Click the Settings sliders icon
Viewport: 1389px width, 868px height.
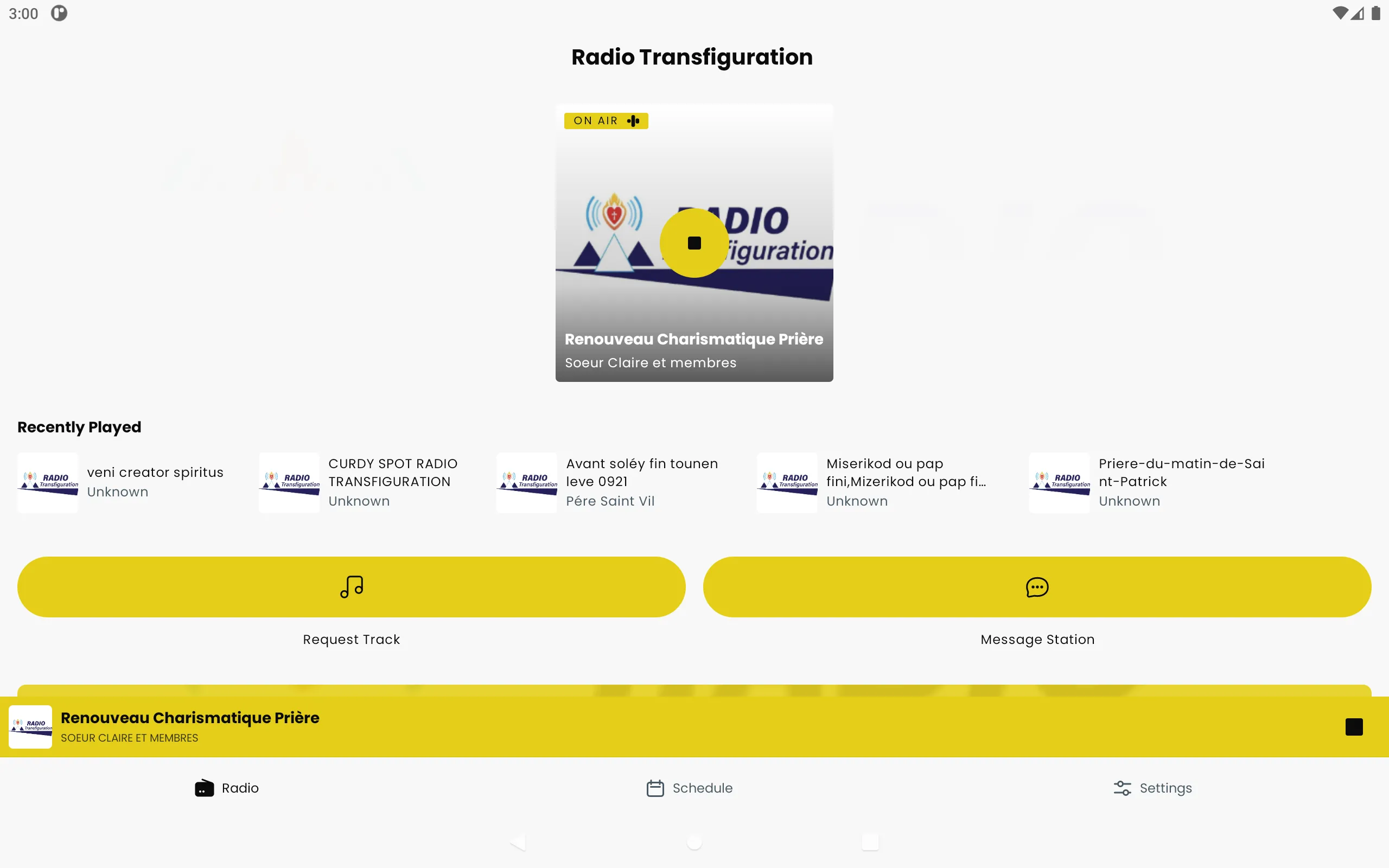tap(1122, 788)
